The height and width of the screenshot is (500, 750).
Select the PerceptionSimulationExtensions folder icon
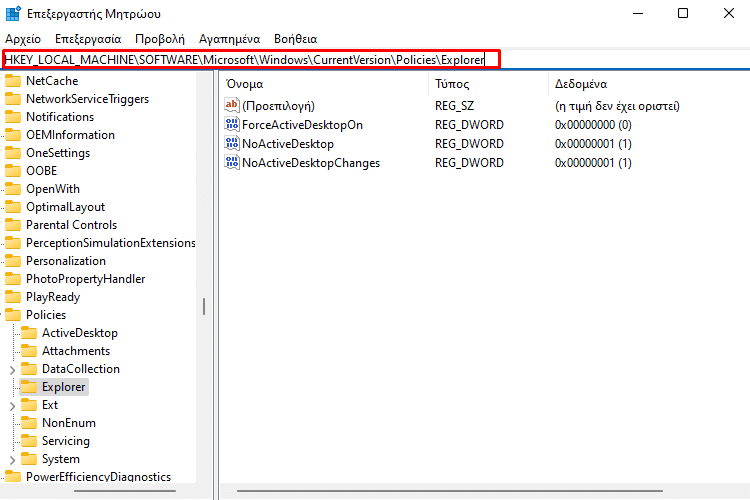tap(13, 243)
